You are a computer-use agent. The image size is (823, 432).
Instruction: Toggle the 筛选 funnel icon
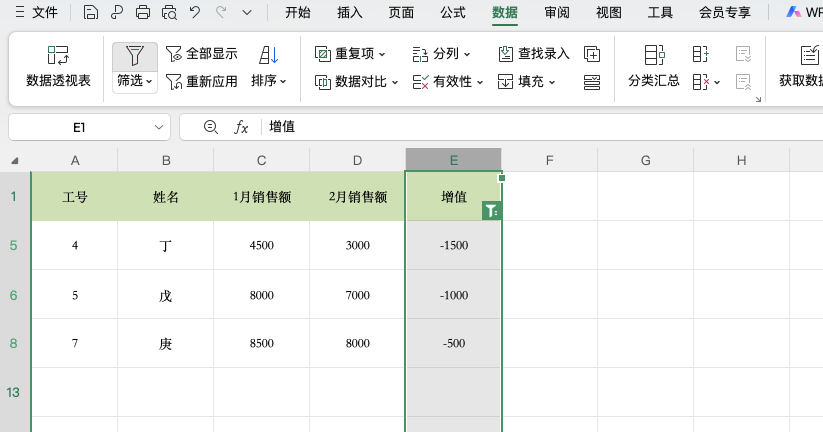pyautogui.click(x=135, y=56)
